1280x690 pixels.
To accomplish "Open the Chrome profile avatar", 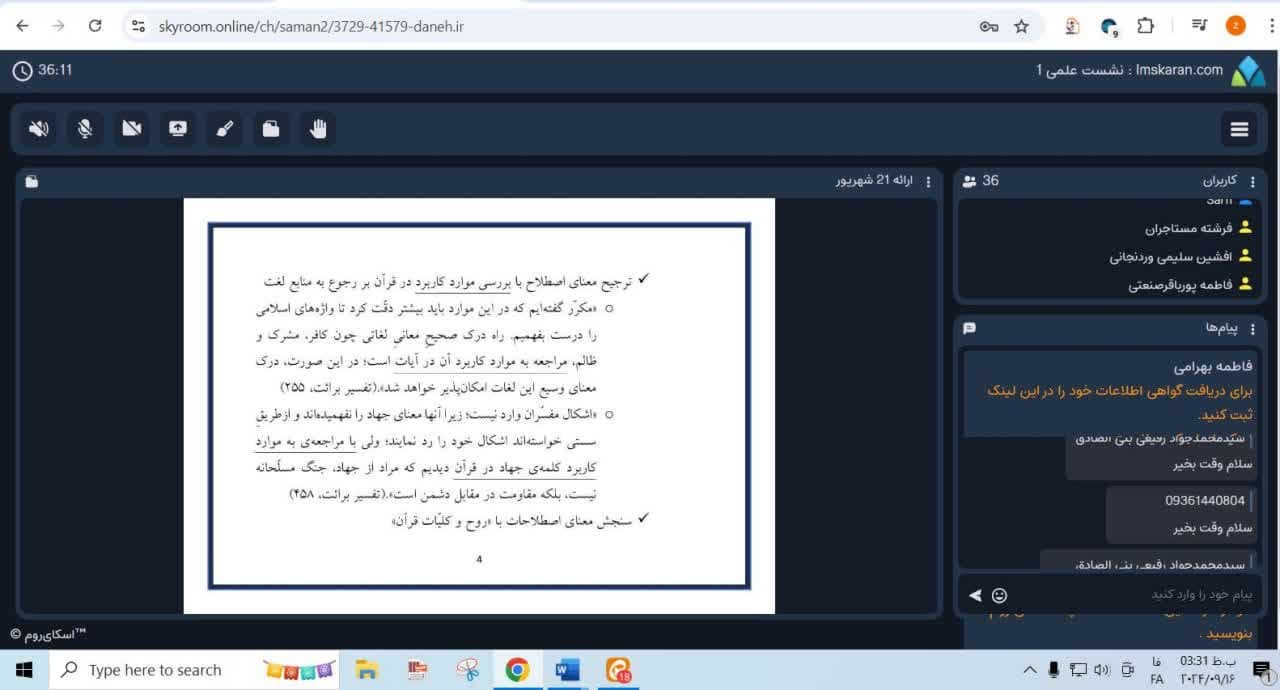I will click(1236, 26).
